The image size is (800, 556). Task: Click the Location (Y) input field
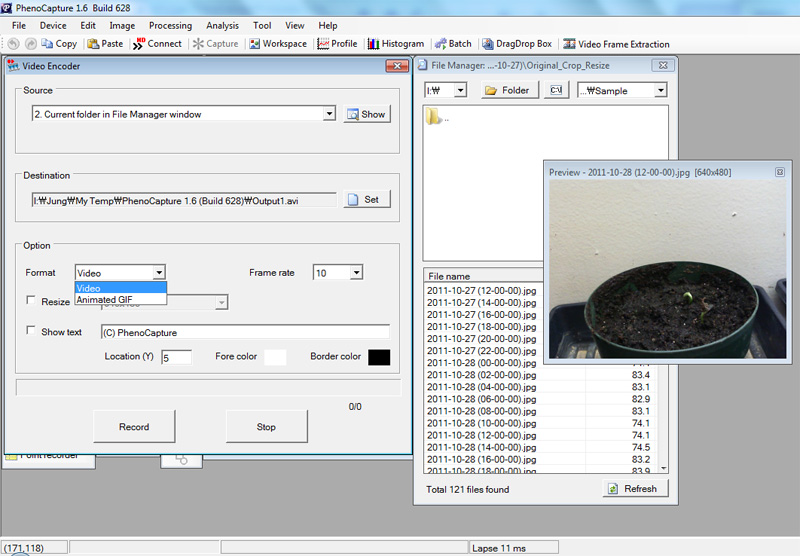[x=176, y=357]
